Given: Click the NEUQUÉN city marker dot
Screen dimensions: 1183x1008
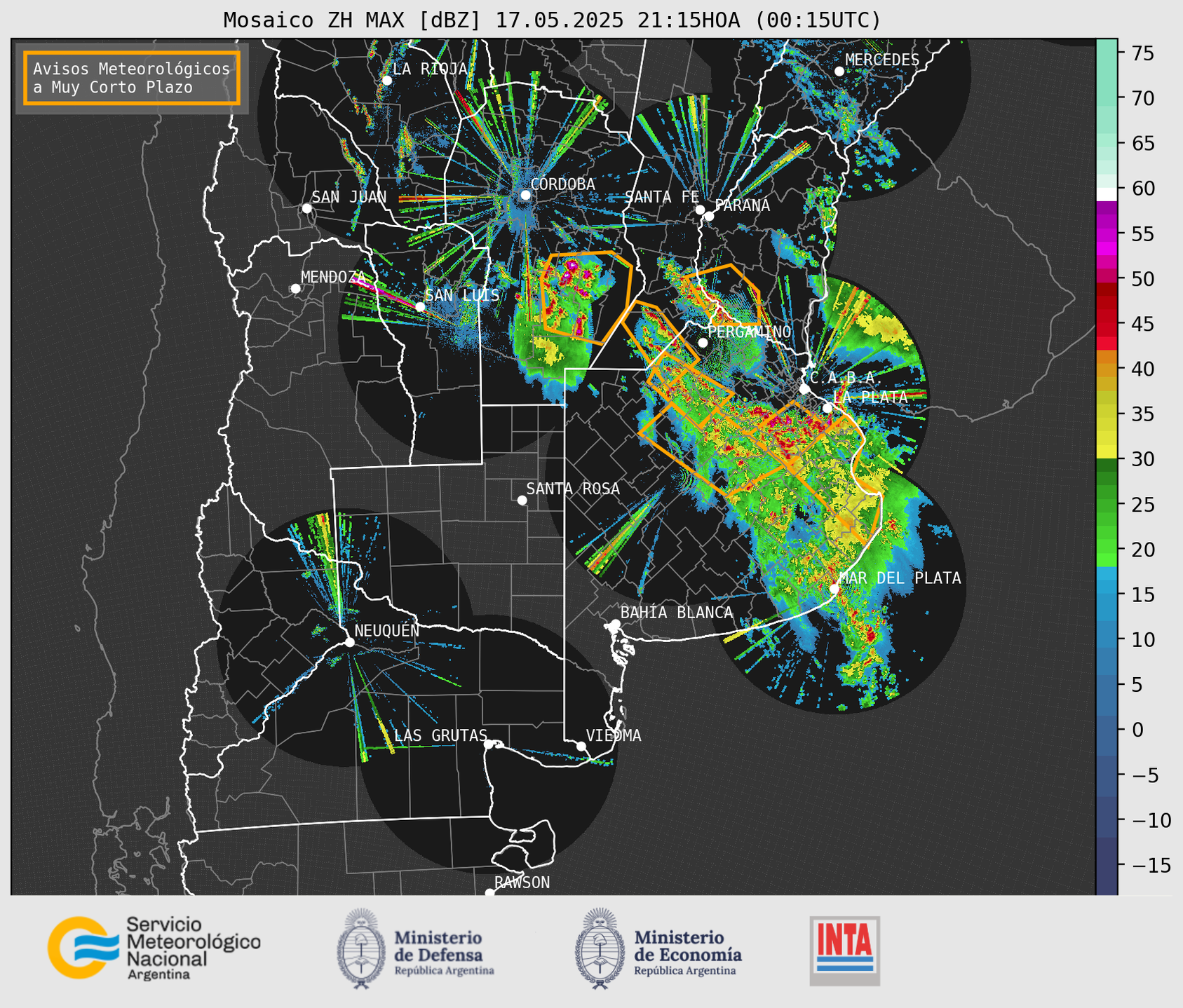Looking at the screenshot, I should pyautogui.click(x=349, y=642).
